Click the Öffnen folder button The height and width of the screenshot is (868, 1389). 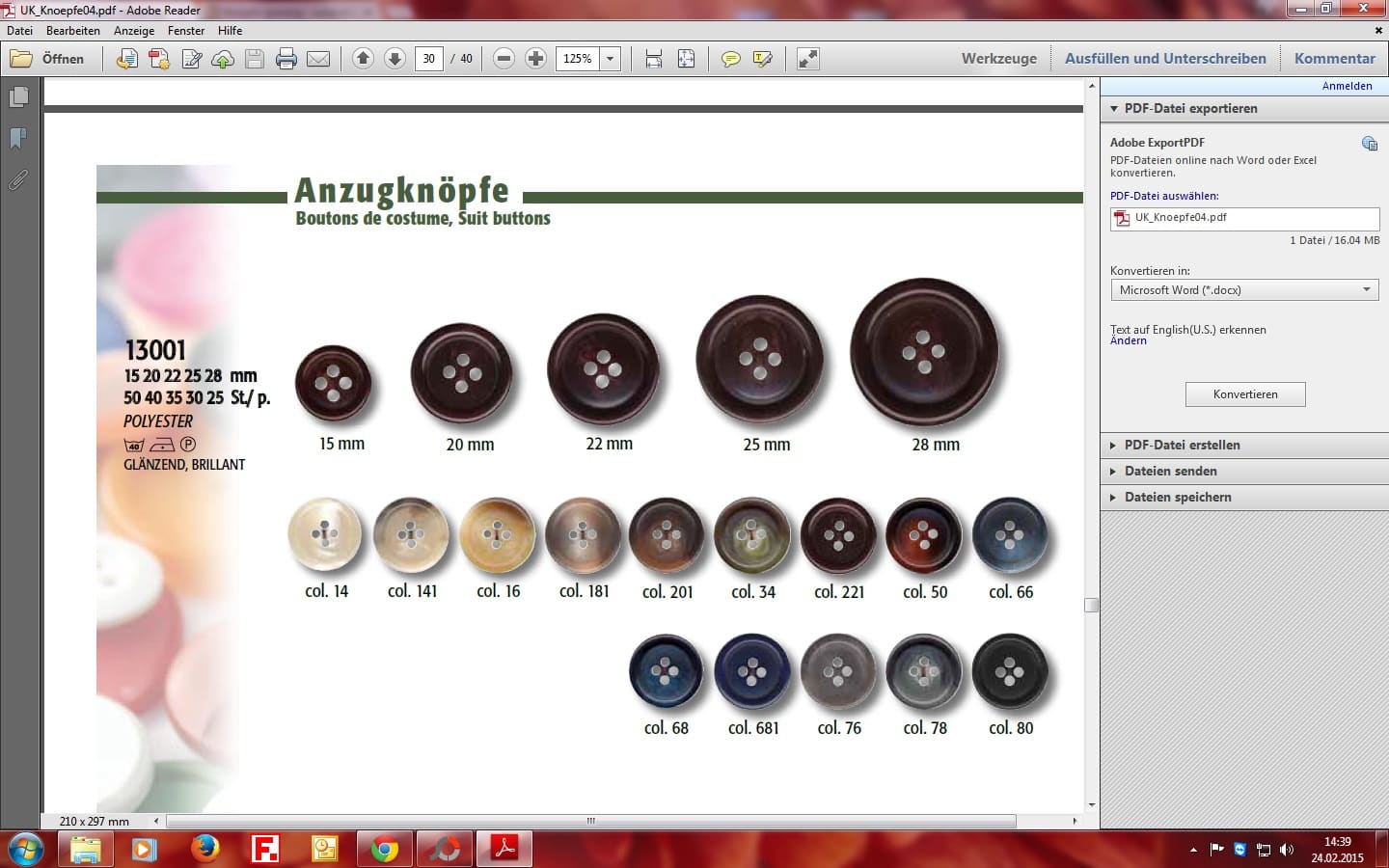pyautogui.click(x=47, y=59)
